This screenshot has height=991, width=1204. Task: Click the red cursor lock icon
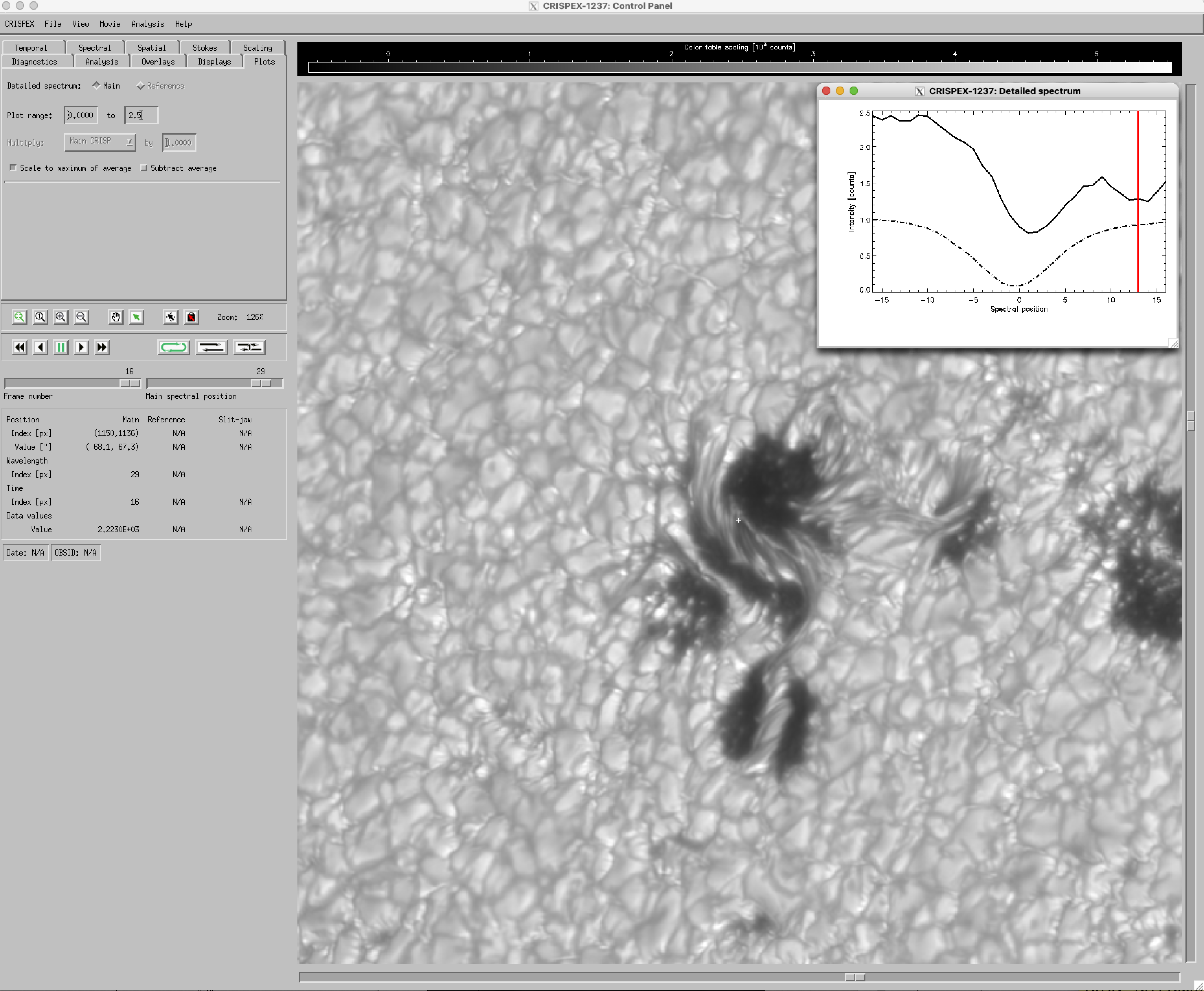(x=191, y=317)
